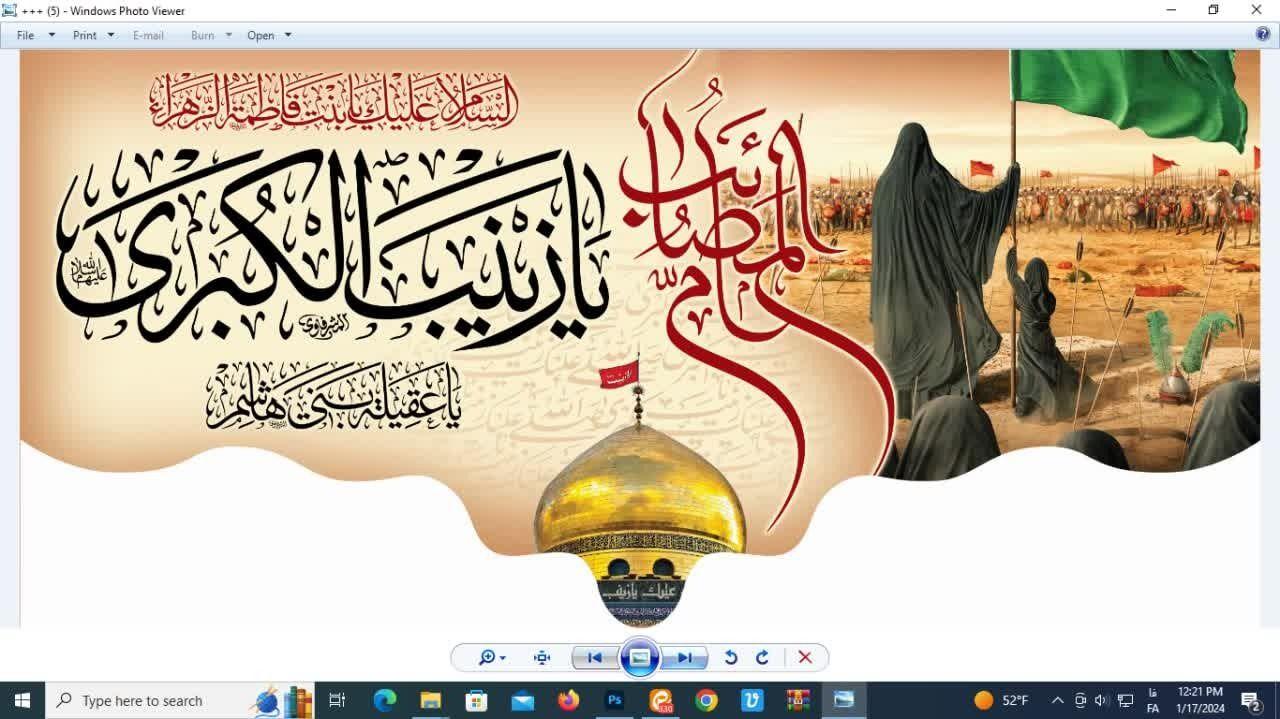Rotate the image clockwise
This screenshot has width=1280, height=719.
(x=762, y=657)
